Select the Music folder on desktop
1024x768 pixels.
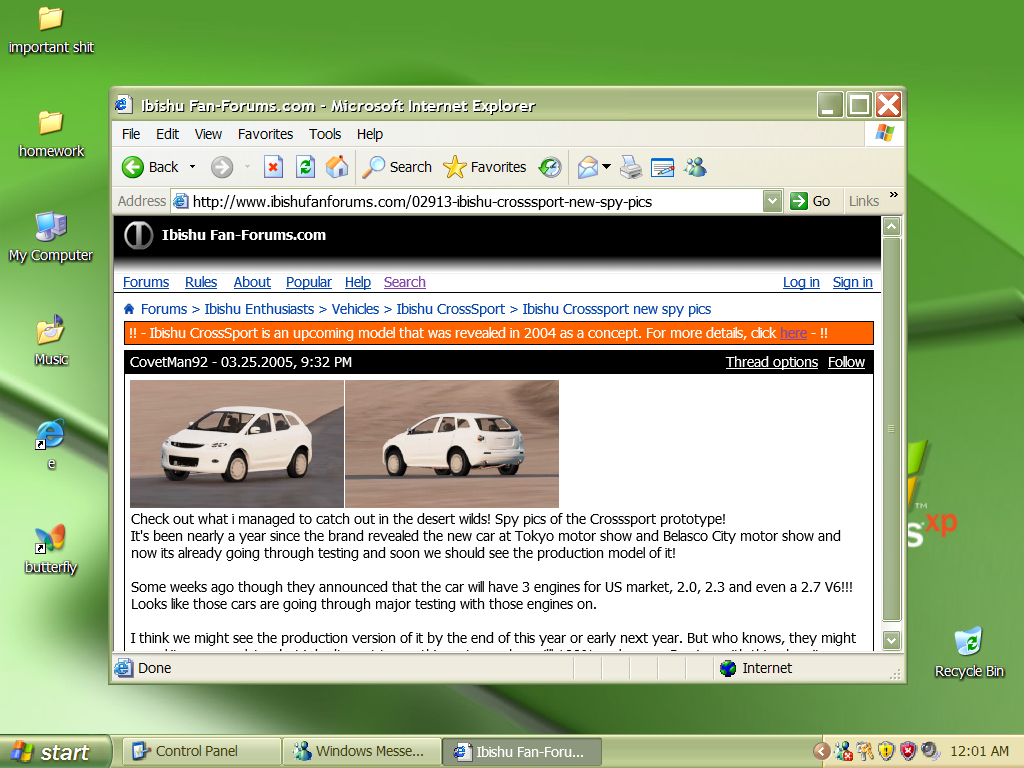click(51, 341)
